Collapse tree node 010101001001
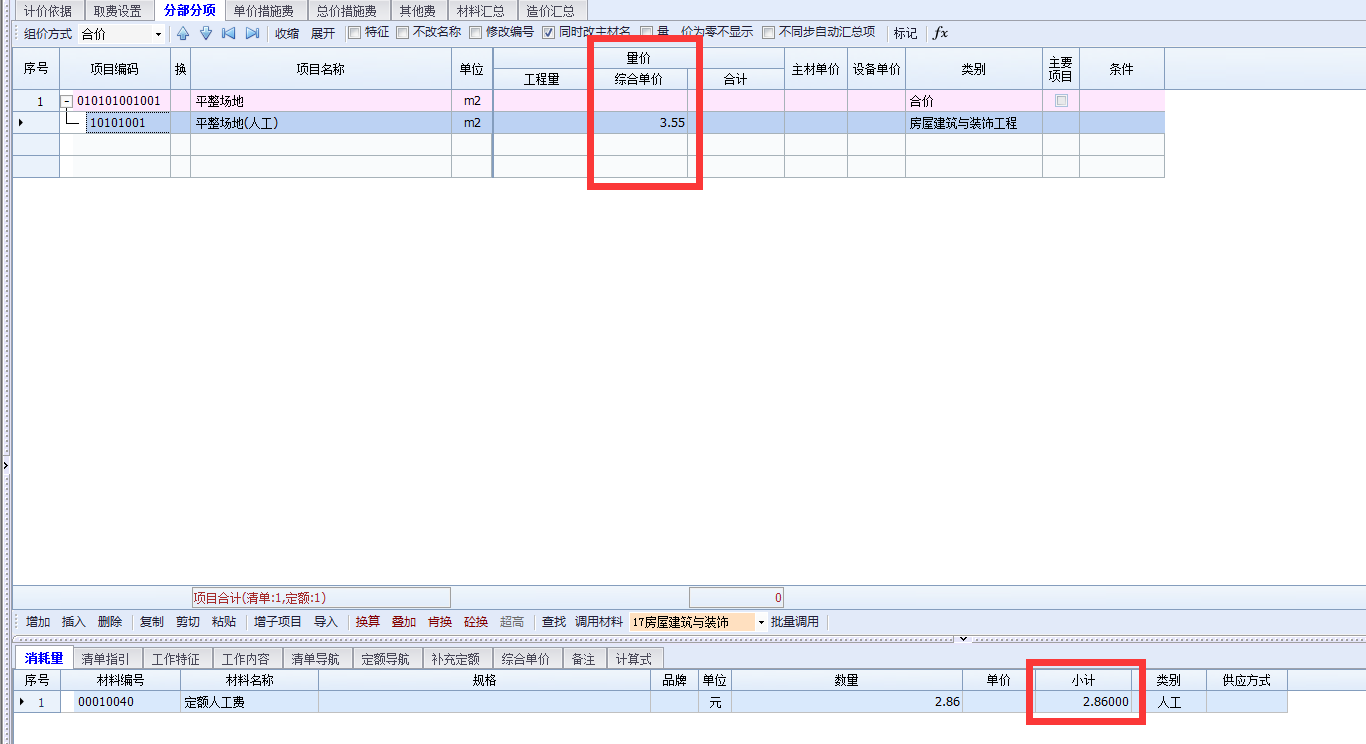 click(67, 102)
